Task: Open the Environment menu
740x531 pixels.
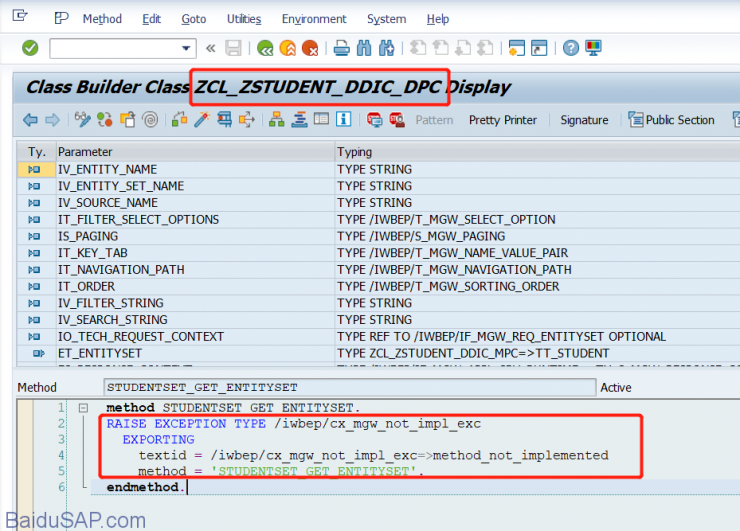Action: (x=314, y=19)
